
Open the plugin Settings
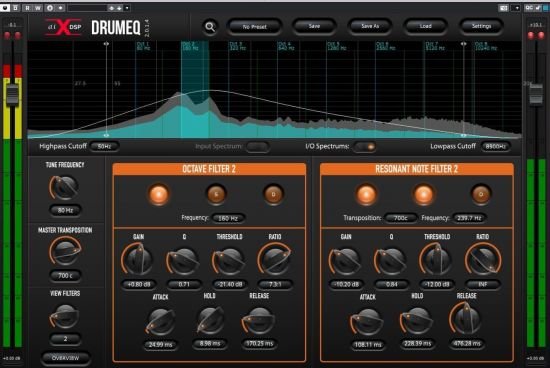[481, 26]
